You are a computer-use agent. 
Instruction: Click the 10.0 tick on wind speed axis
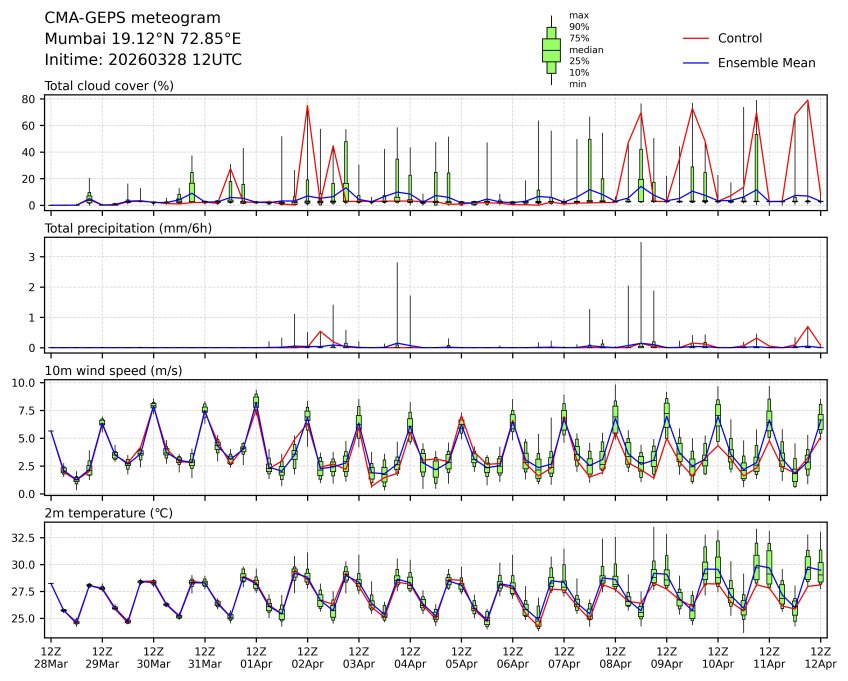tap(25, 383)
